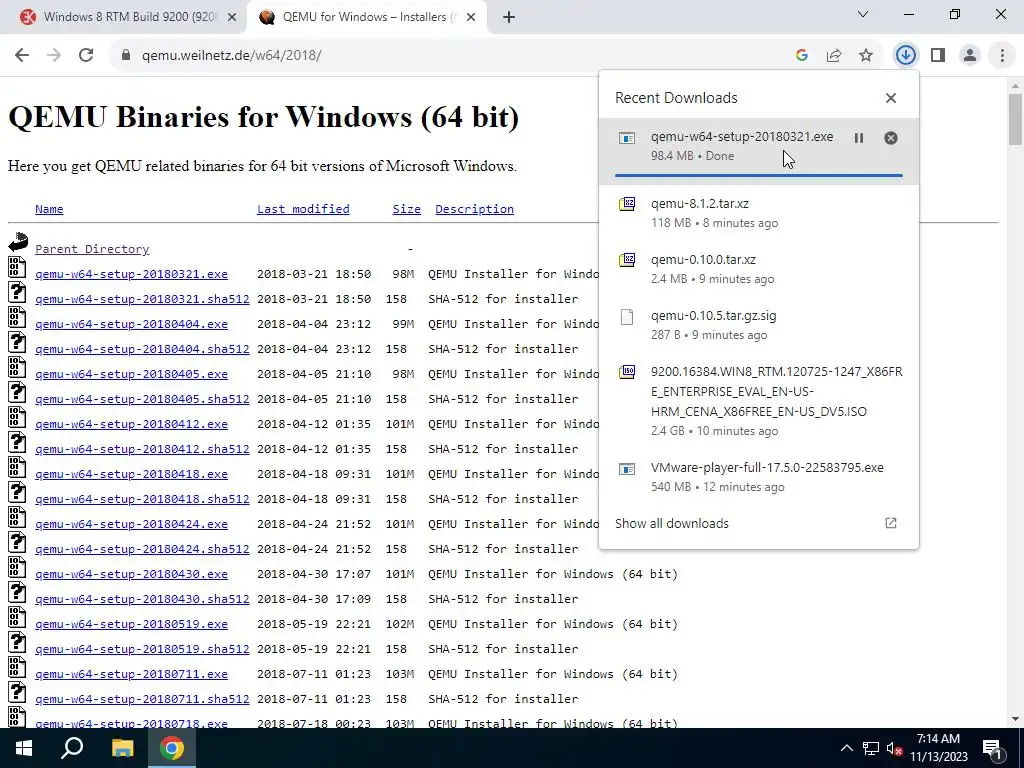Open a new browser tab

[x=509, y=17]
